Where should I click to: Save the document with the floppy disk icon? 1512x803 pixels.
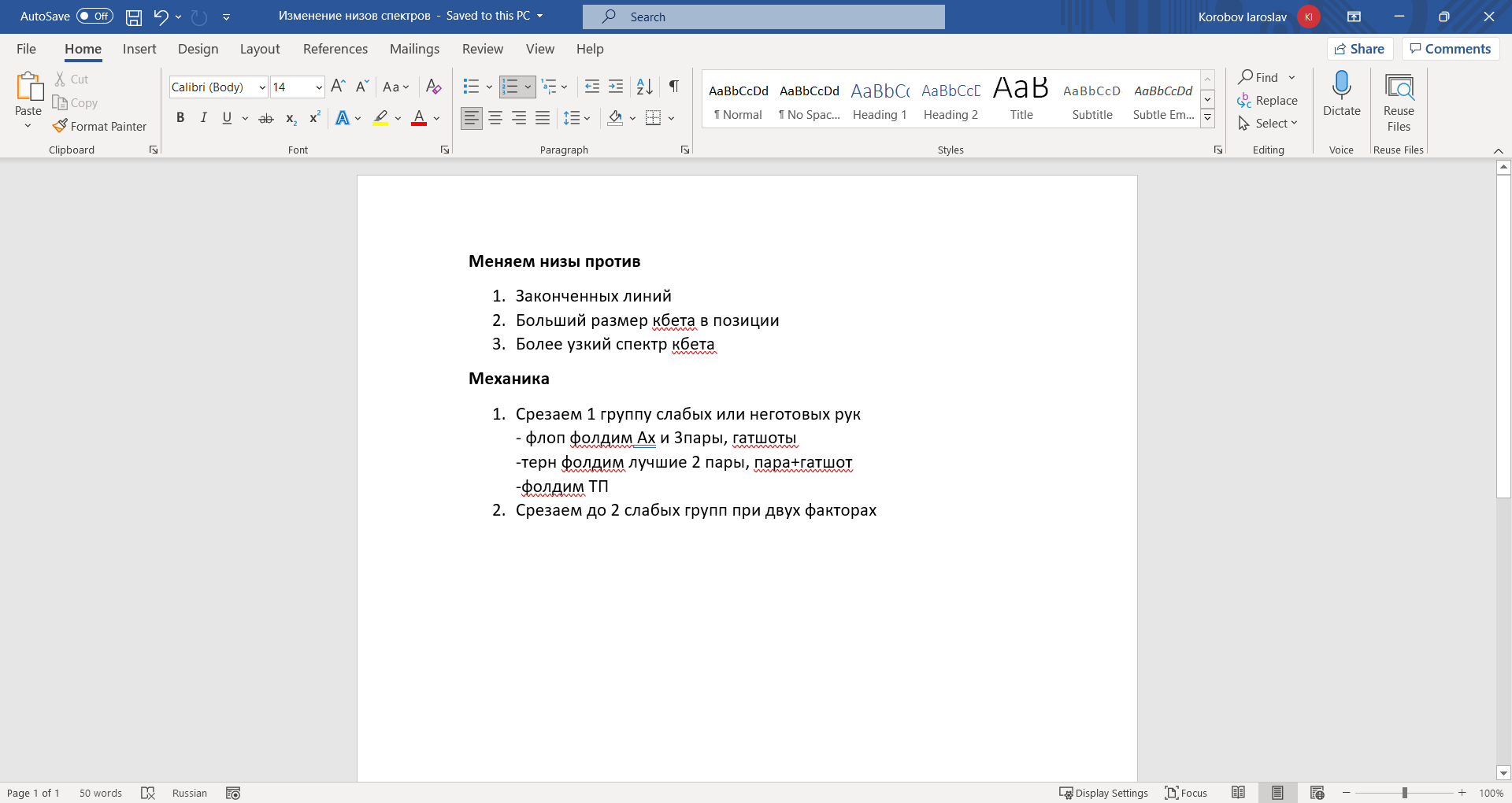point(134,17)
